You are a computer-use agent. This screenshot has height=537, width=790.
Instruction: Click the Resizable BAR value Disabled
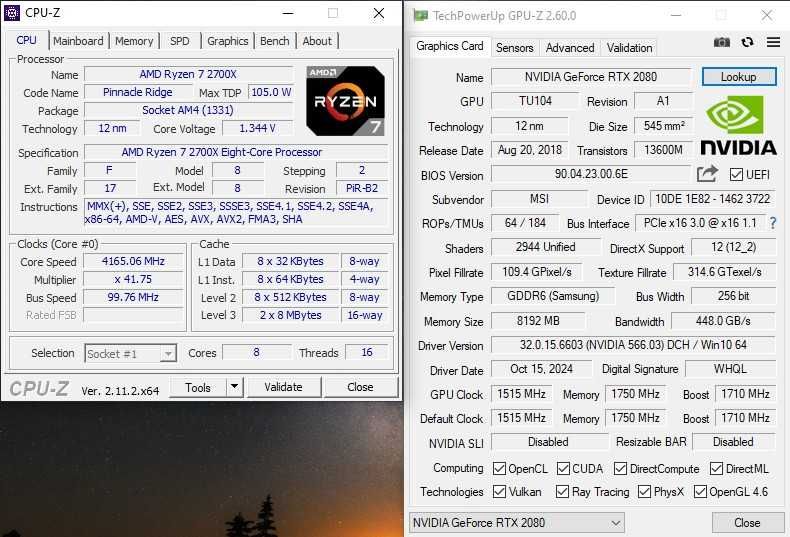[734, 442]
